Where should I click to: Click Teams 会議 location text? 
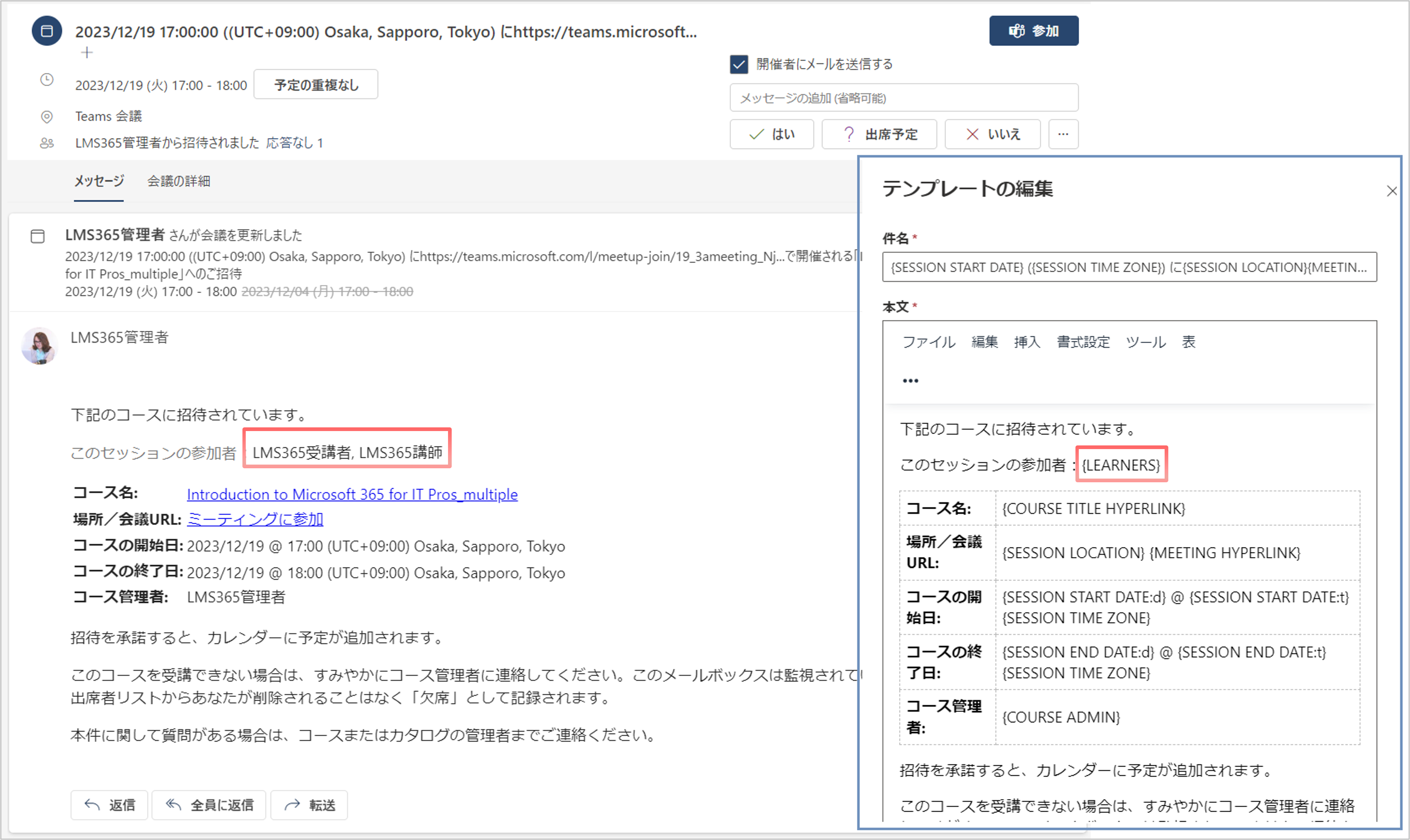(x=109, y=116)
